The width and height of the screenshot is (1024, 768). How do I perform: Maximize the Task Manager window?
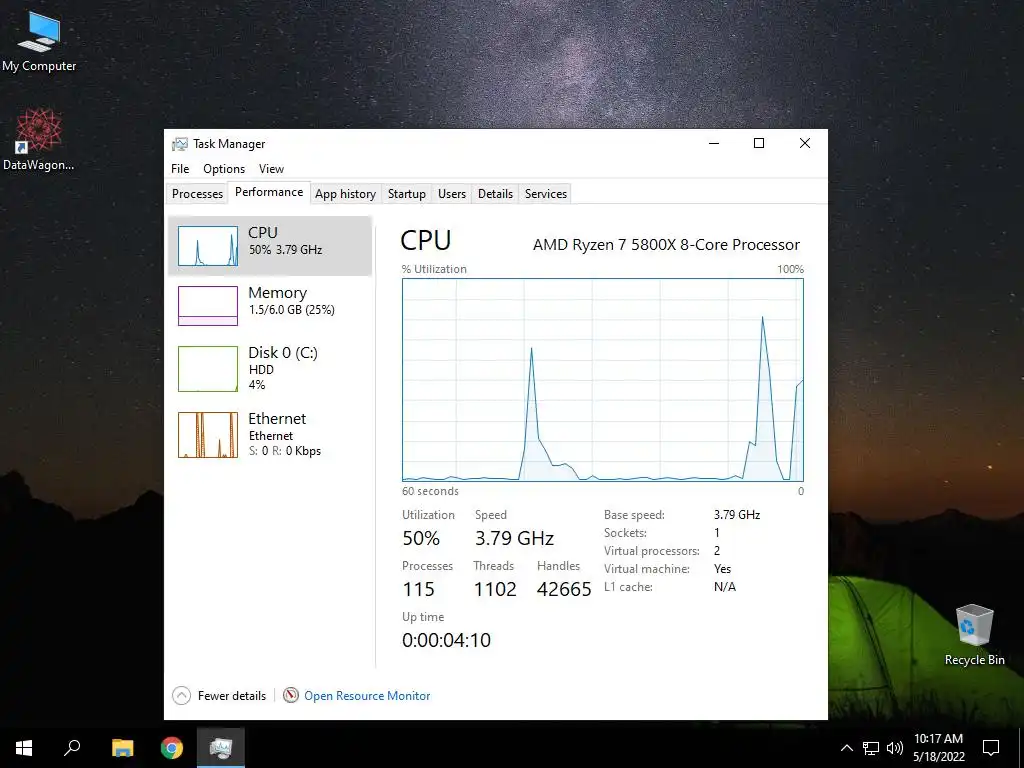759,143
